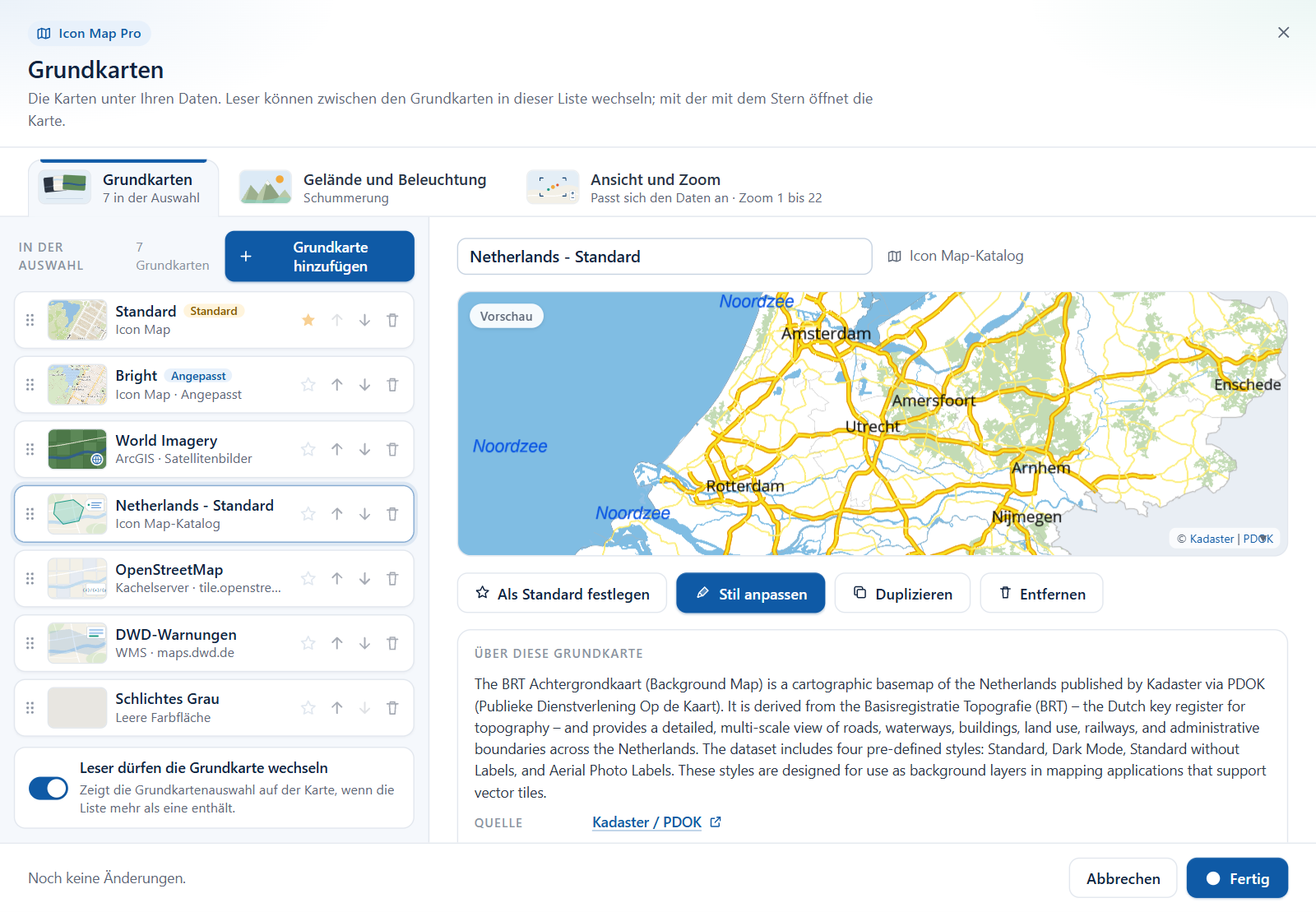
Task: Select Schlichtes Grau basemap swatch
Action: (77, 708)
